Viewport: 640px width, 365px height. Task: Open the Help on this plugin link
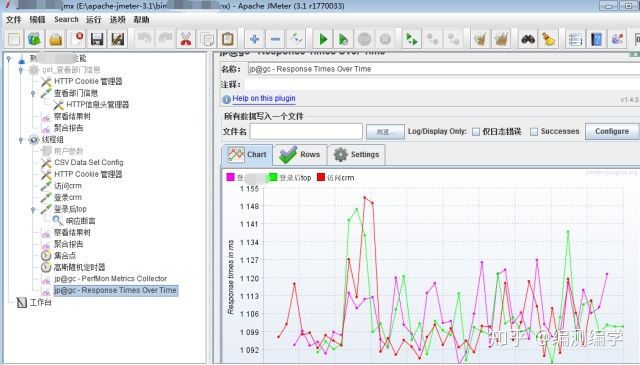[x=264, y=98]
